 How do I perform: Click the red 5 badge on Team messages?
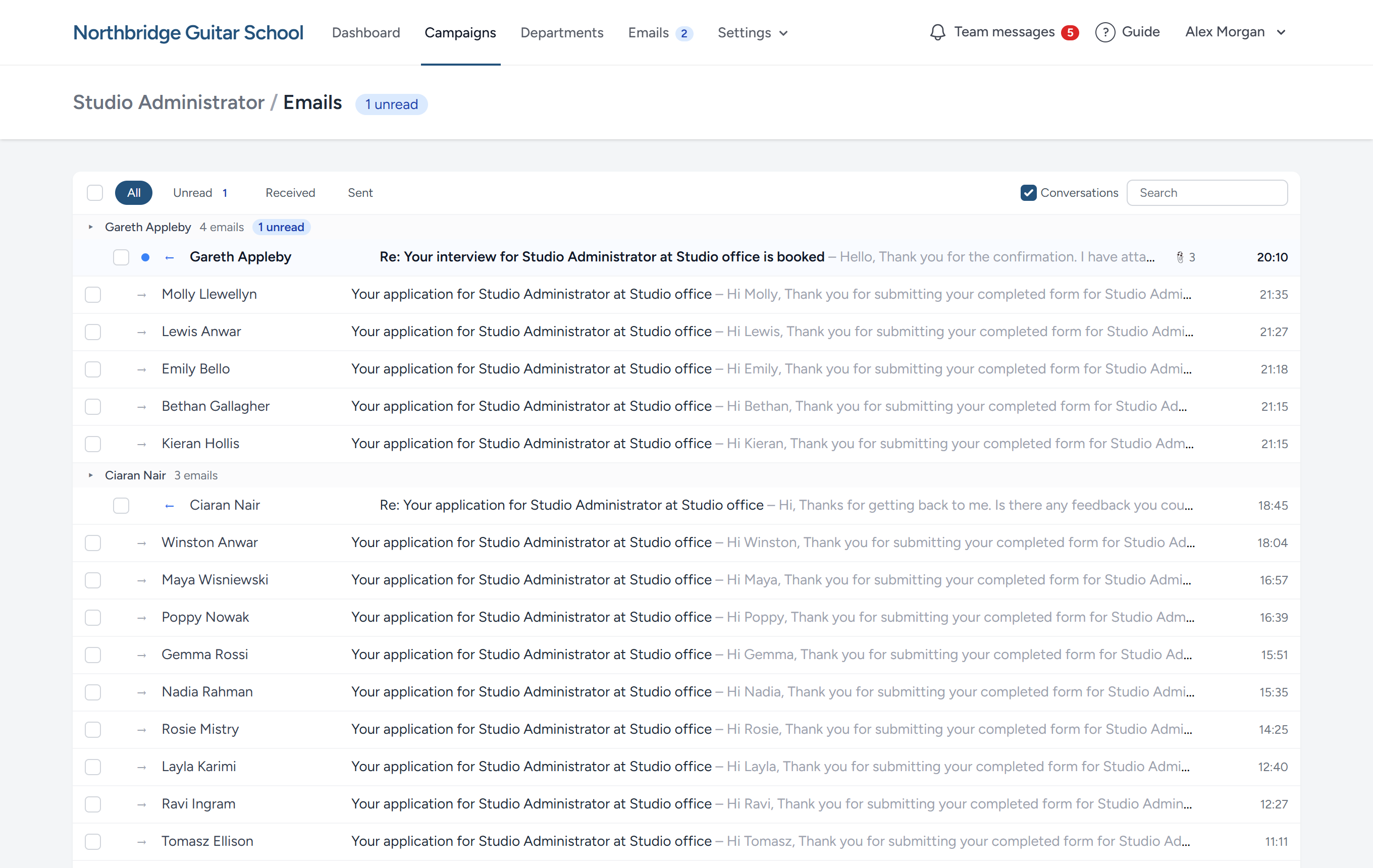1070,33
